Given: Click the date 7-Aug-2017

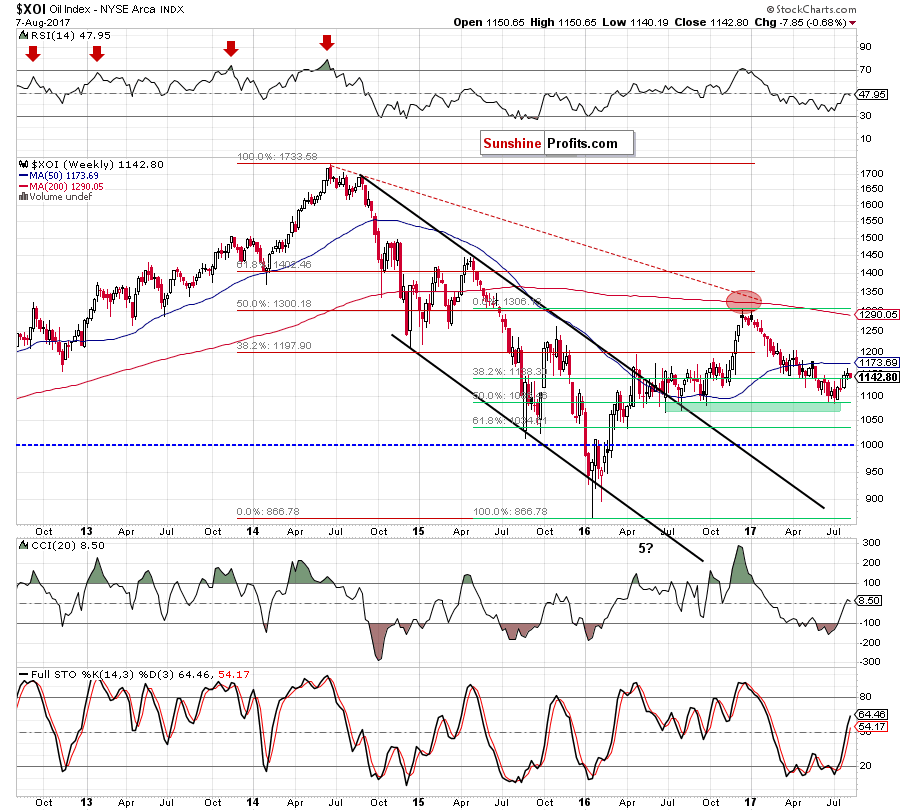Looking at the screenshot, I should (43, 22).
